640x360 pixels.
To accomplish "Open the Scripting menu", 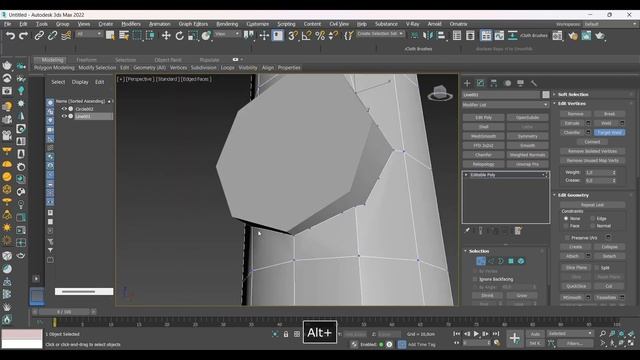I will tap(286, 24).
